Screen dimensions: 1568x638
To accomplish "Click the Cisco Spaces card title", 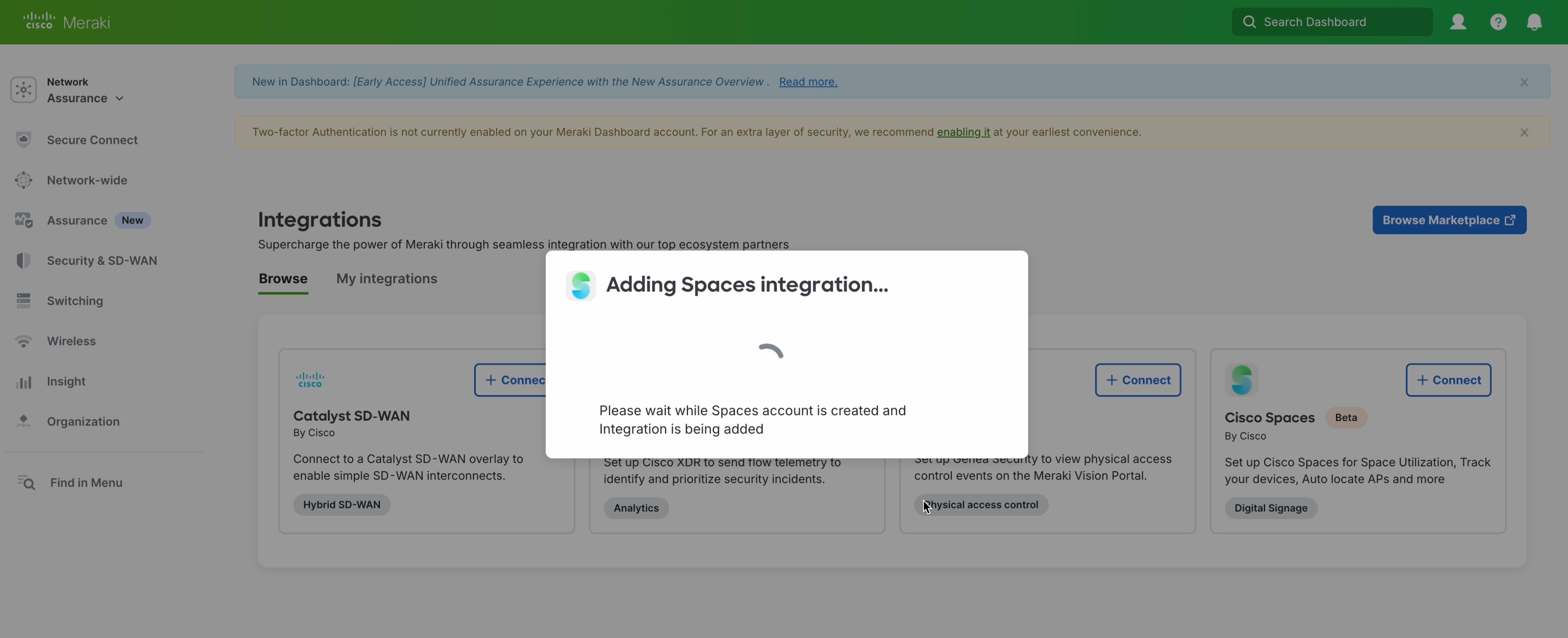I will point(1269,418).
